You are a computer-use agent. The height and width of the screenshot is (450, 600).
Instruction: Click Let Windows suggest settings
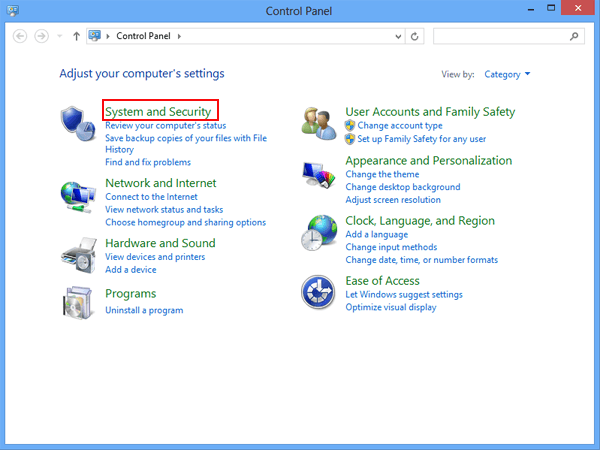coord(404,295)
